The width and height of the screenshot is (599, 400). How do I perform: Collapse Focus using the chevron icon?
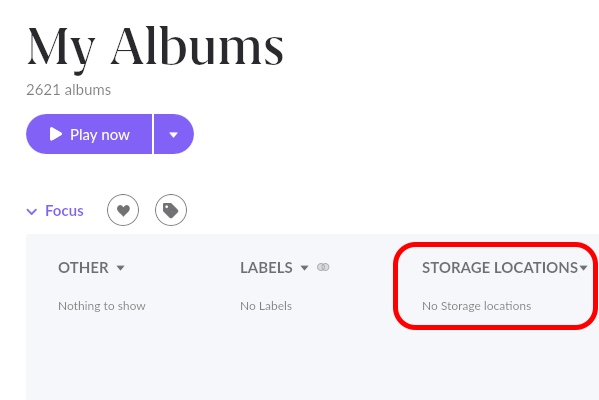[32, 211]
